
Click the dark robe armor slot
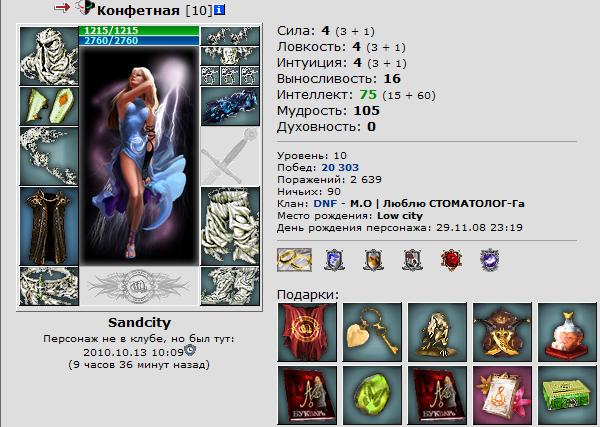point(49,226)
